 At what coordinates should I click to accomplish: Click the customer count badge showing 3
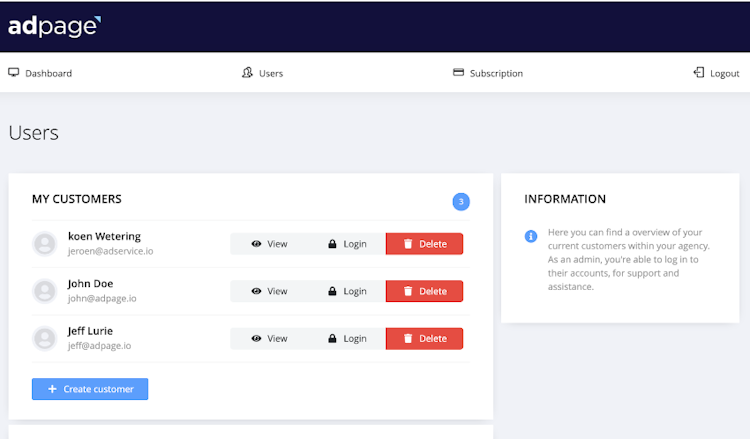coord(461,201)
